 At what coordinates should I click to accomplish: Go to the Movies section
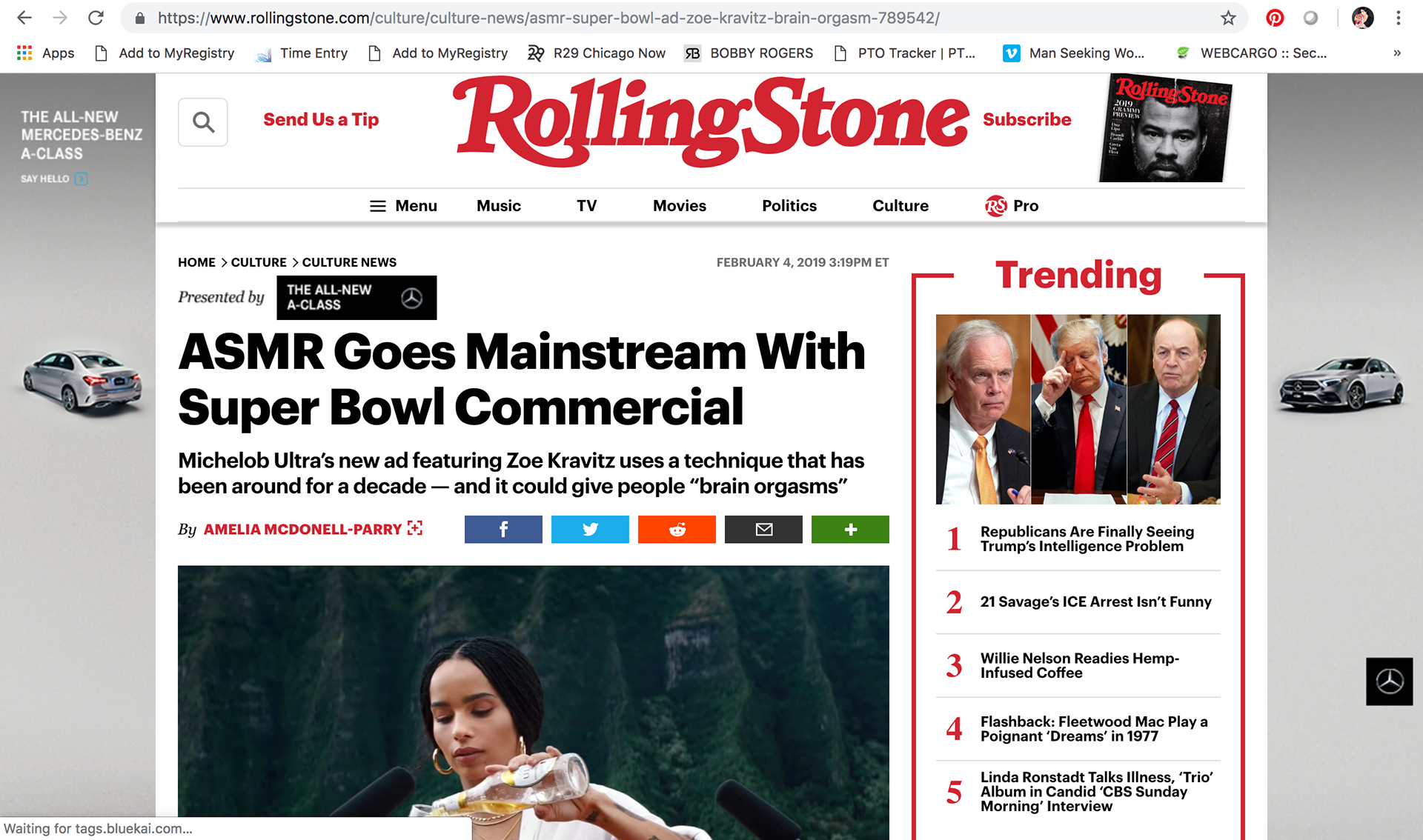[x=680, y=206]
